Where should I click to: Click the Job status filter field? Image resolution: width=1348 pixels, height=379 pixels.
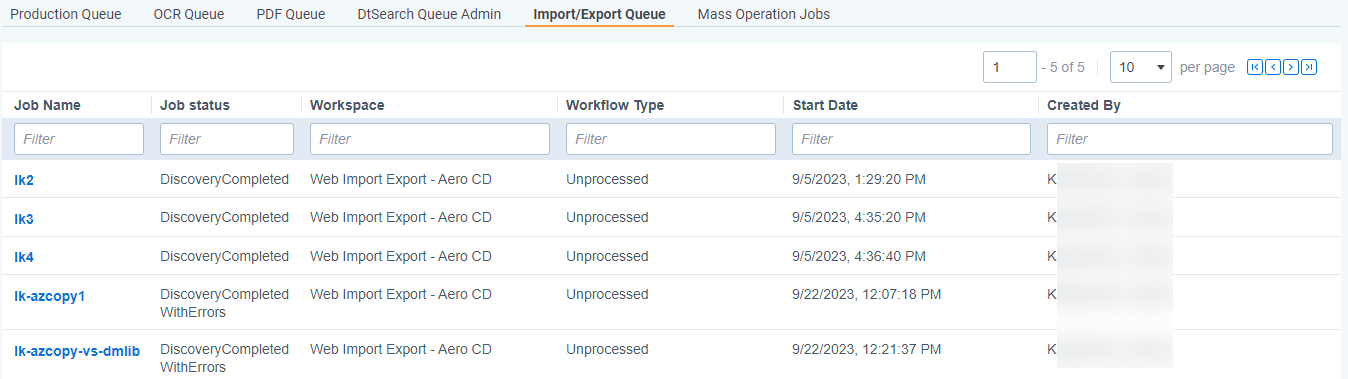(x=227, y=139)
